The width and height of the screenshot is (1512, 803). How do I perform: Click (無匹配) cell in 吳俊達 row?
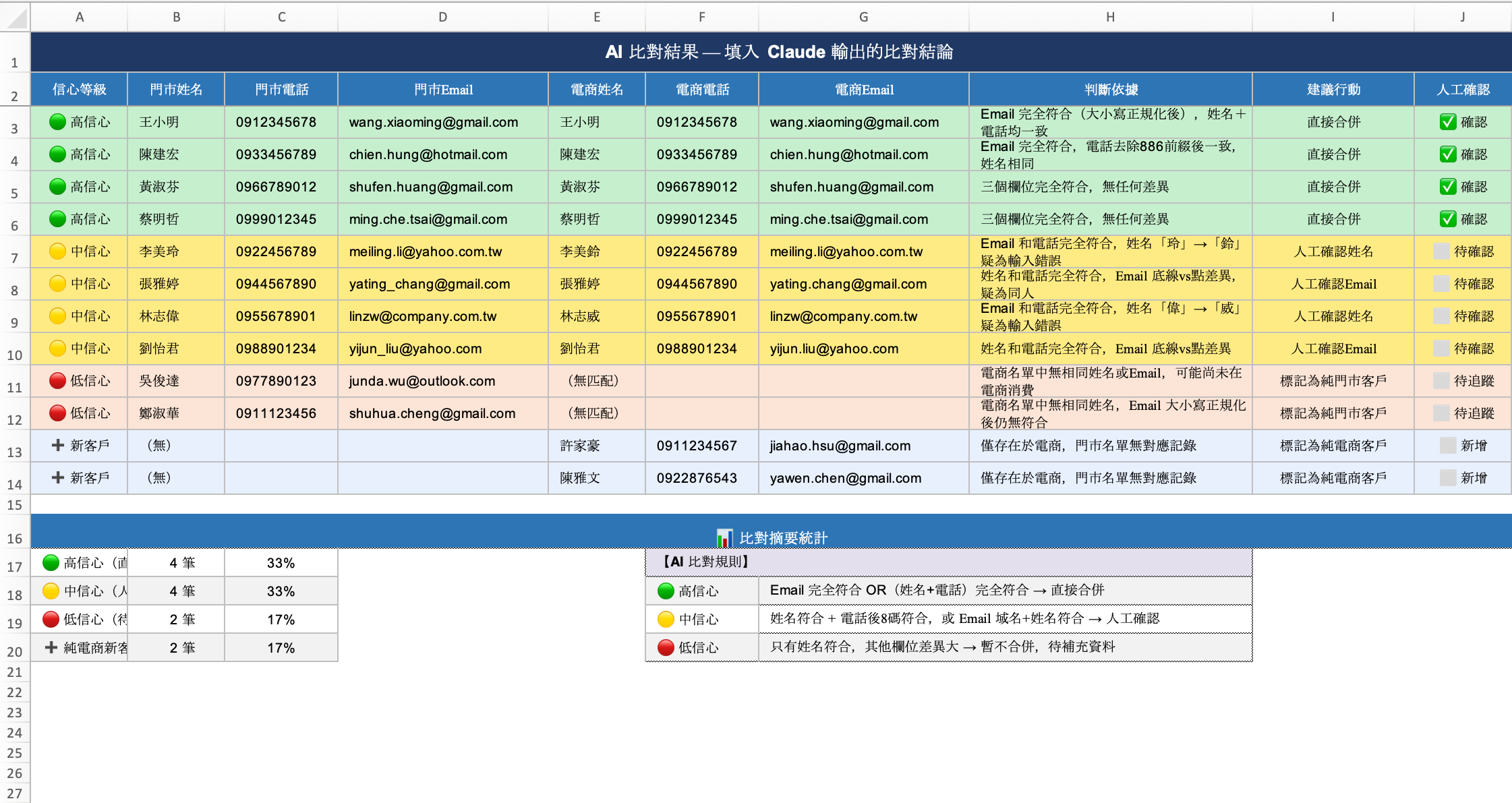[597, 381]
